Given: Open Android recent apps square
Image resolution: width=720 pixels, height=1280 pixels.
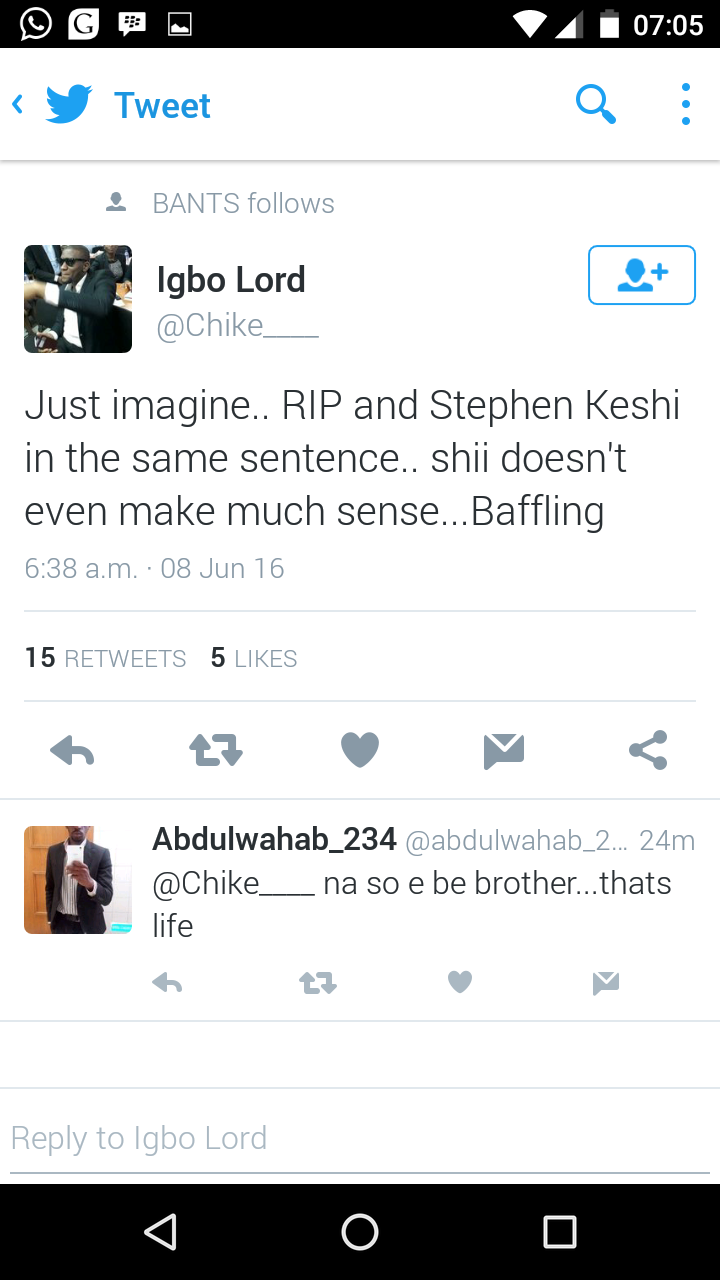Looking at the screenshot, I should tap(560, 1232).
